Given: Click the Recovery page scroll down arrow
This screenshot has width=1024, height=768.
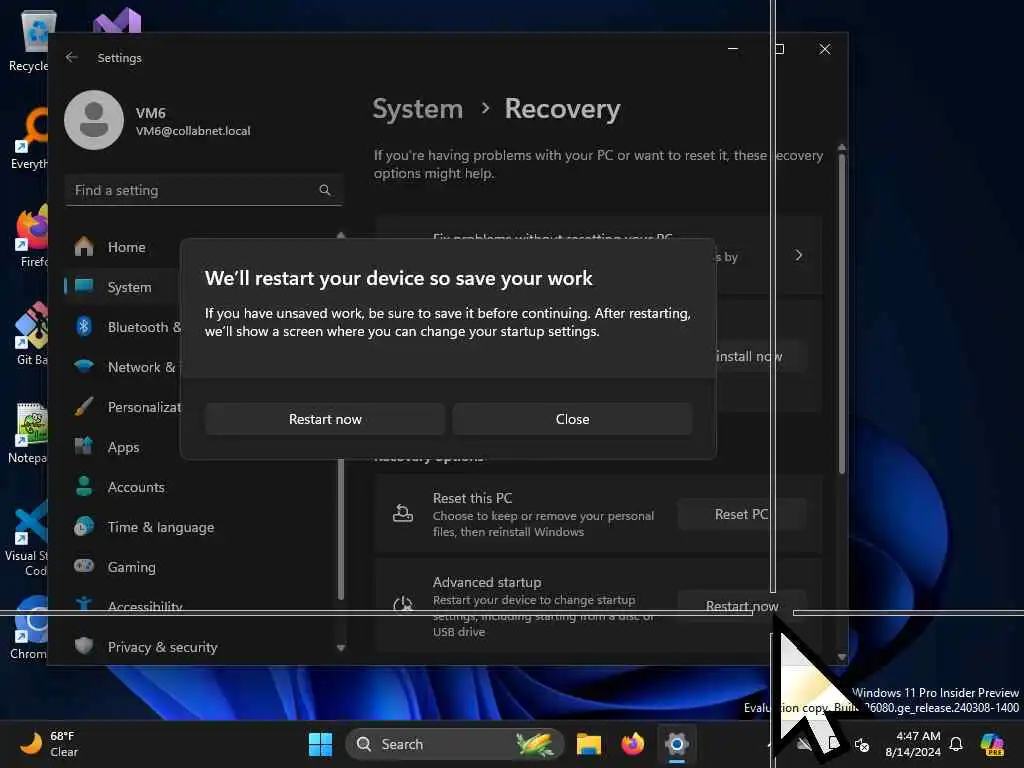Looking at the screenshot, I should (842, 657).
